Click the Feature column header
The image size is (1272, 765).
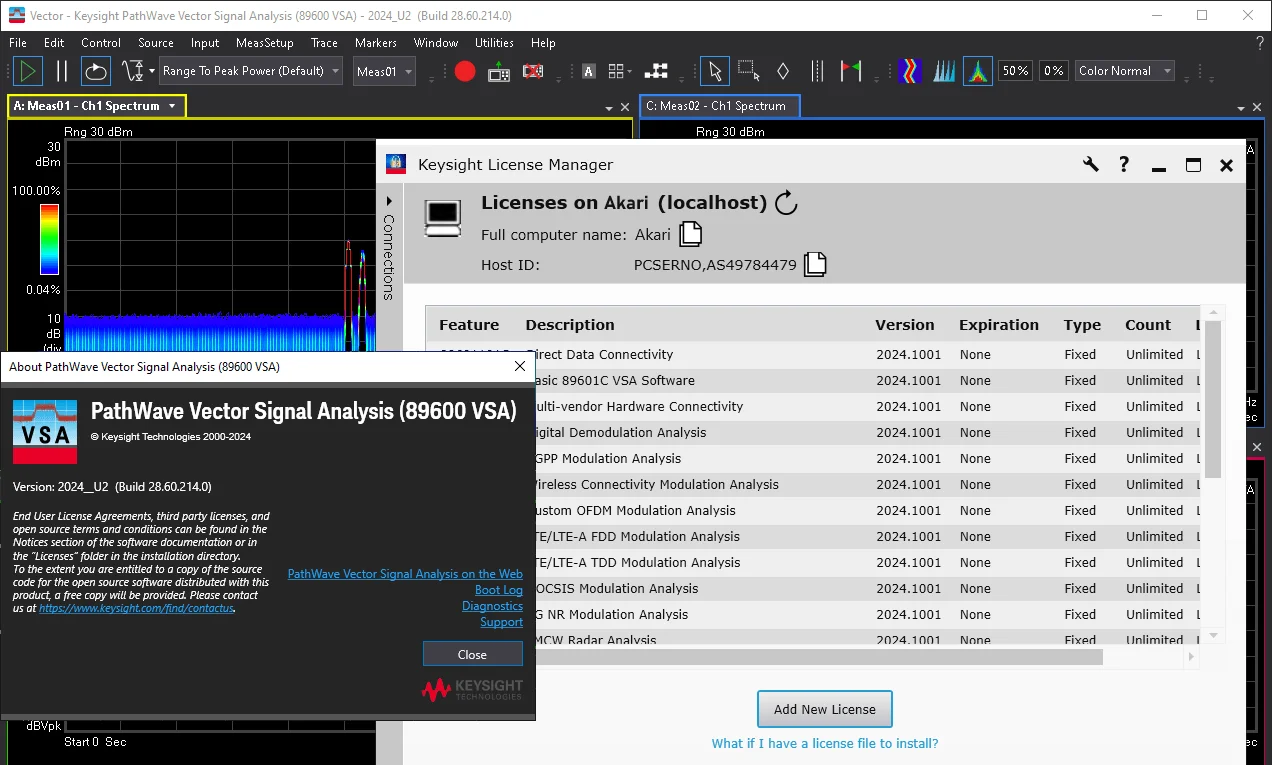(x=469, y=325)
